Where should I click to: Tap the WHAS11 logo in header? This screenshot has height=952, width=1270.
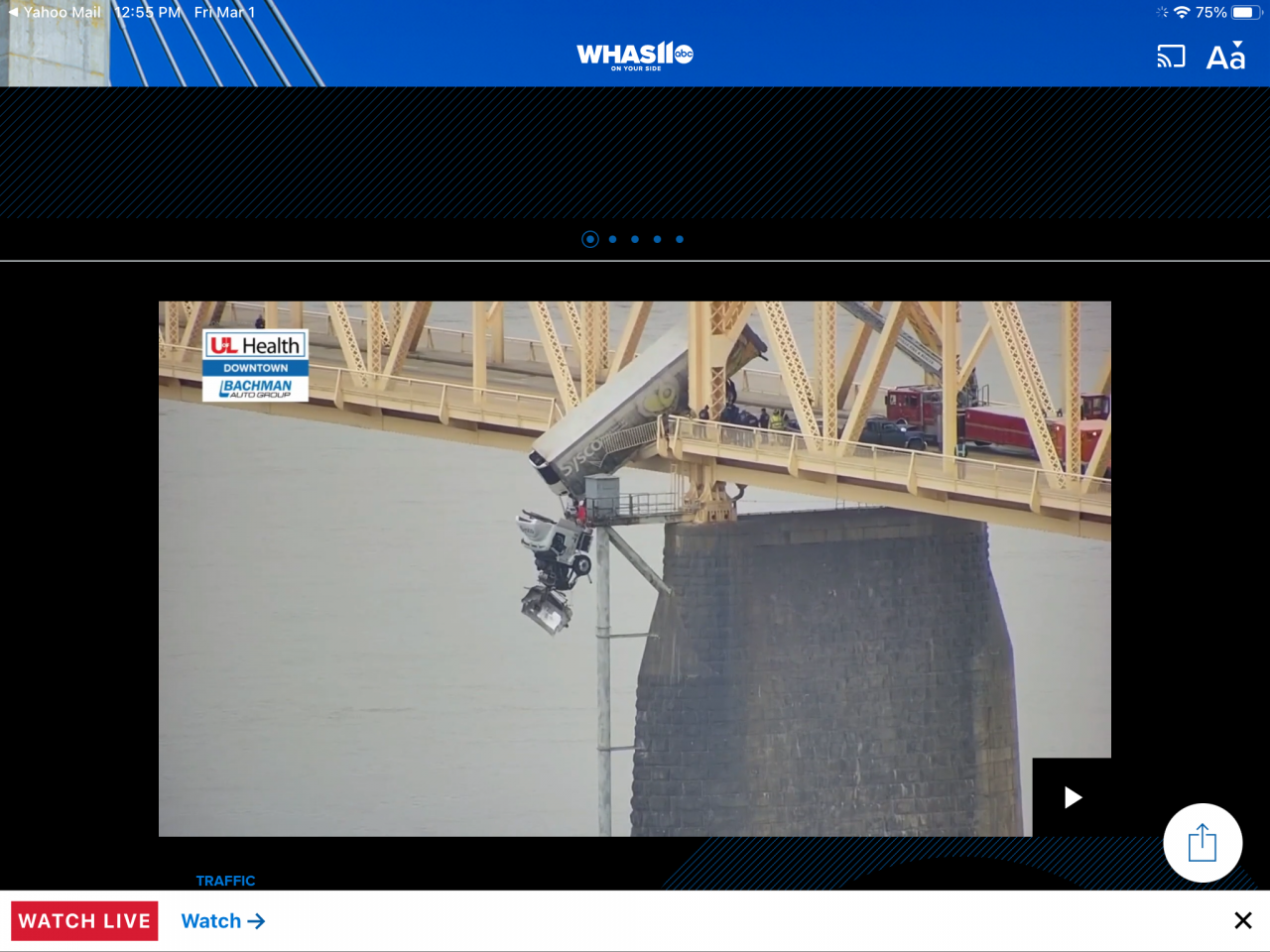pyautogui.click(x=635, y=56)
